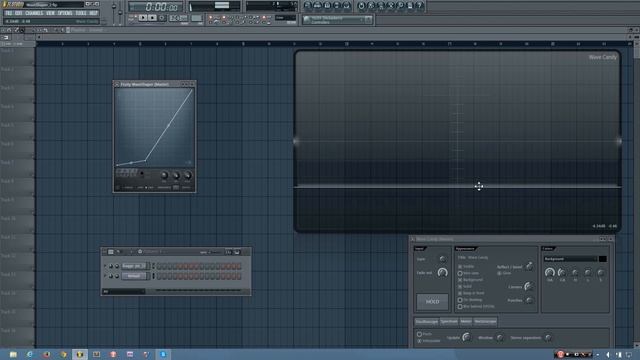Viewport: 640px width, 360px height.
Task: Click the black color swatch in Colors
Action: click(x=602, y=259)
